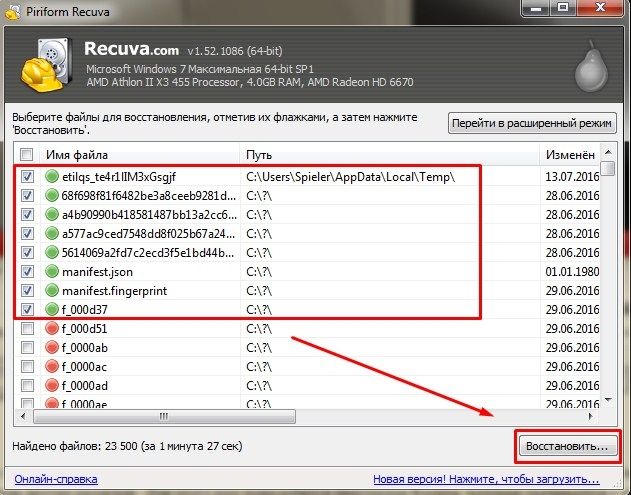Toggle the select-all checkbox in the header
The height and width of the screenshot is (495, 631).
pyautogui.click(x=27, y=155)
